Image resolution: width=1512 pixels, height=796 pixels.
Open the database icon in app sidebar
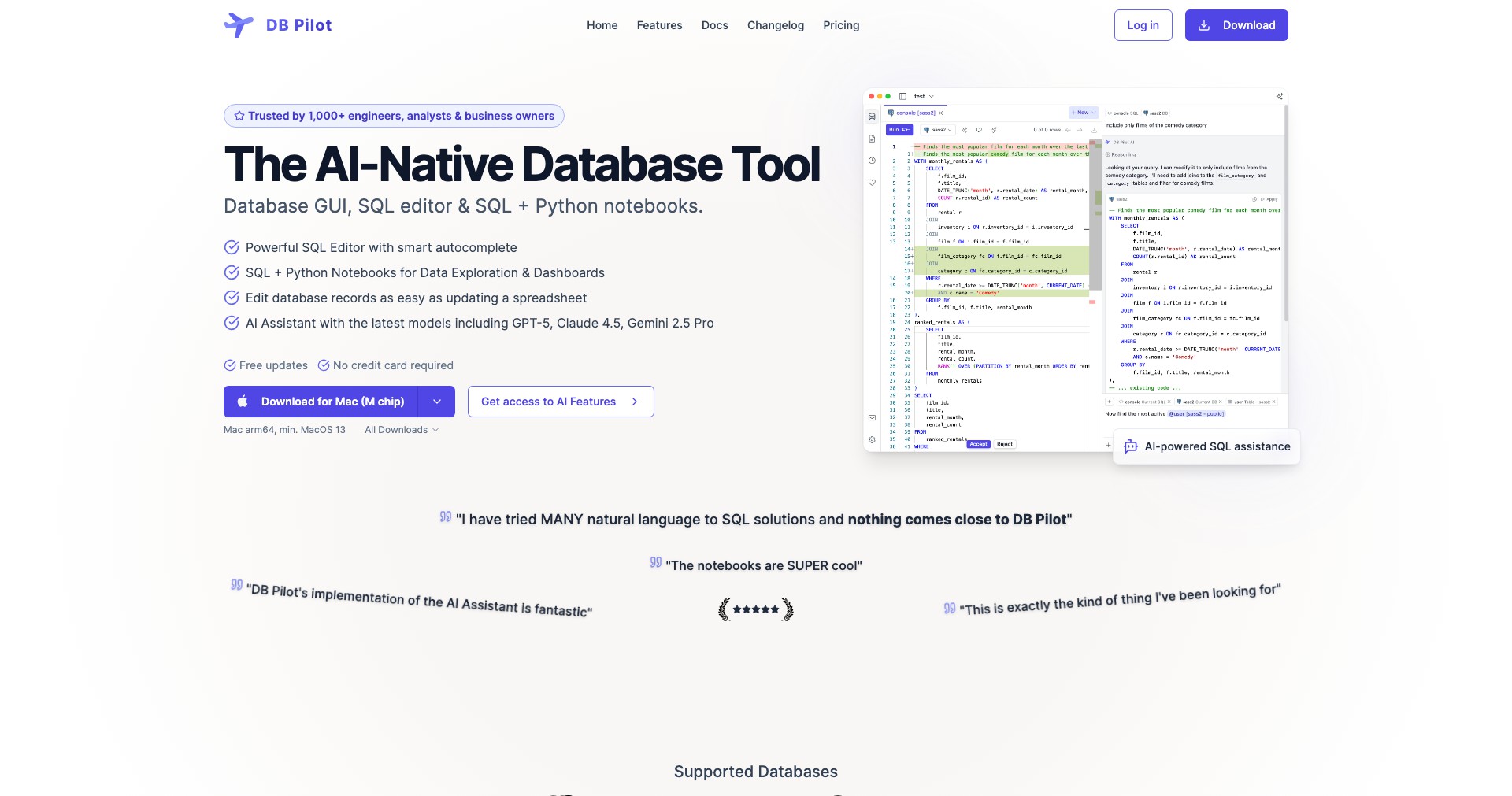(x=872, y=117)
